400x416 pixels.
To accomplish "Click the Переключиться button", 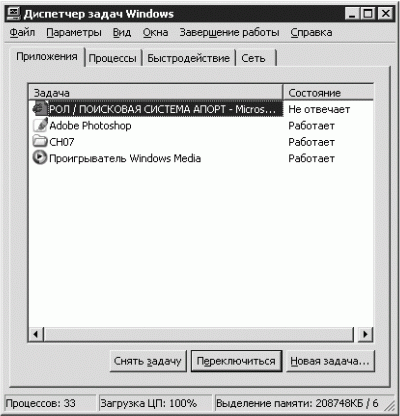I will click(236, 361).
